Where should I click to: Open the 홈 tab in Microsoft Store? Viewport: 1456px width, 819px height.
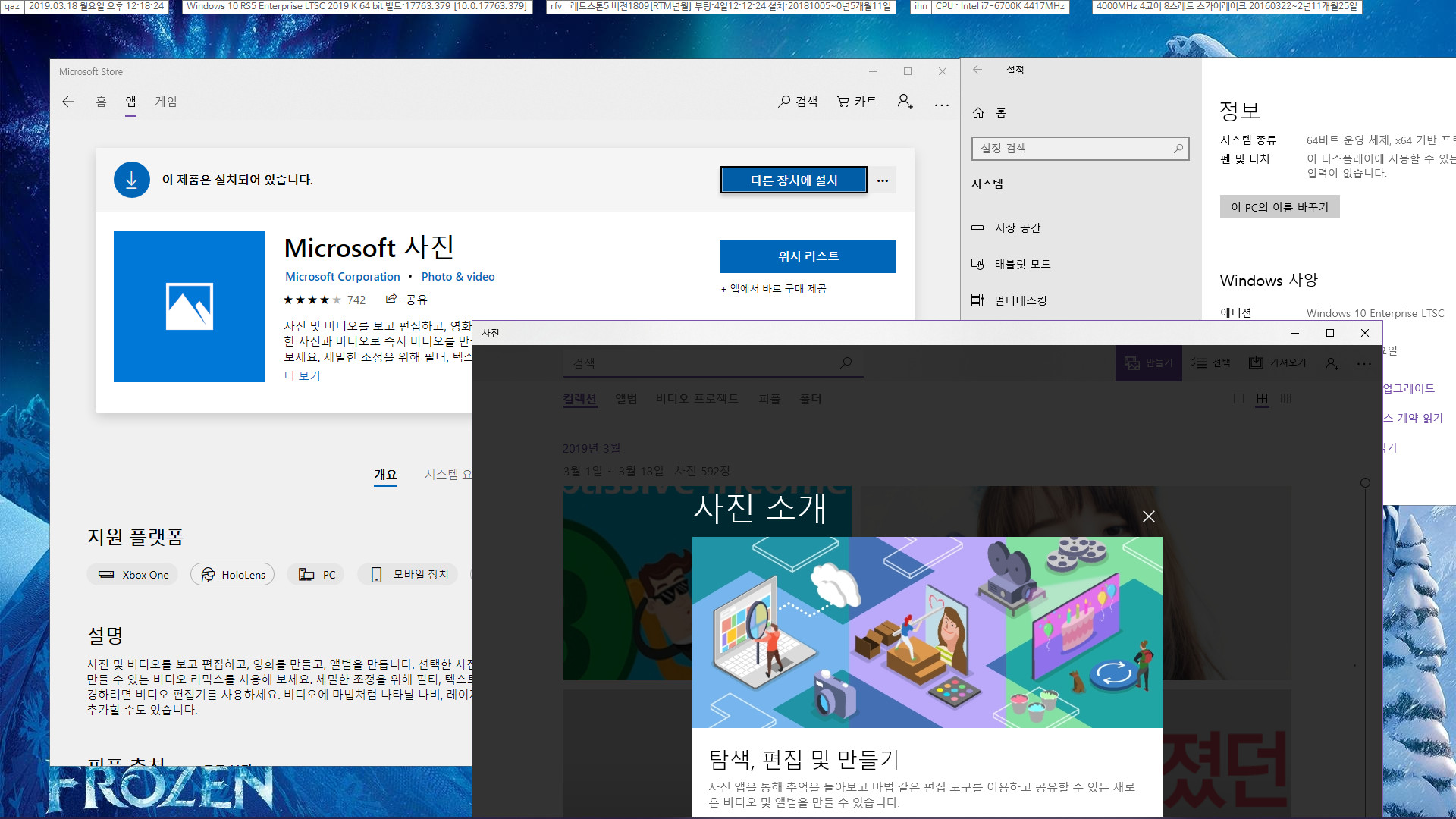[x=101, y=102]
